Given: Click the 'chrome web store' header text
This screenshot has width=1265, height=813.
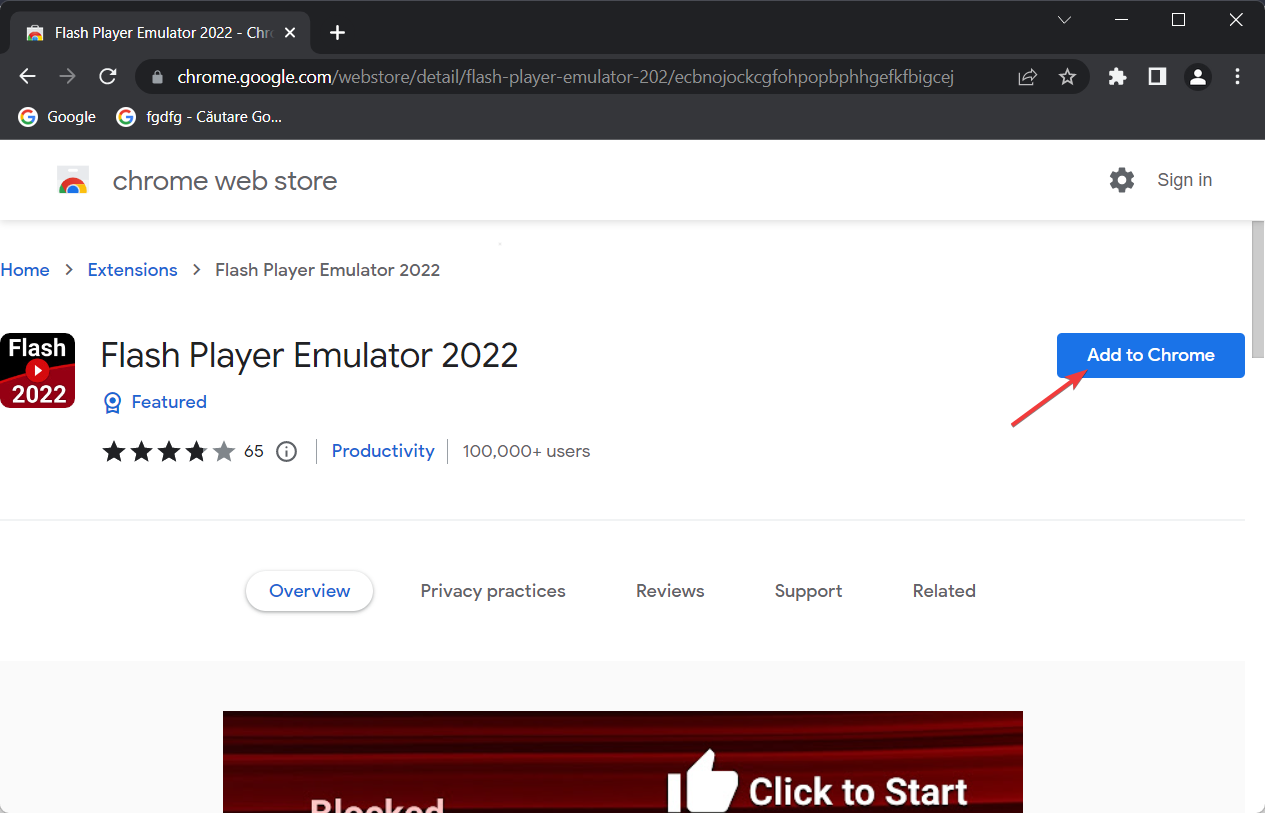Looking at the screenshot, I should [225, 181].
